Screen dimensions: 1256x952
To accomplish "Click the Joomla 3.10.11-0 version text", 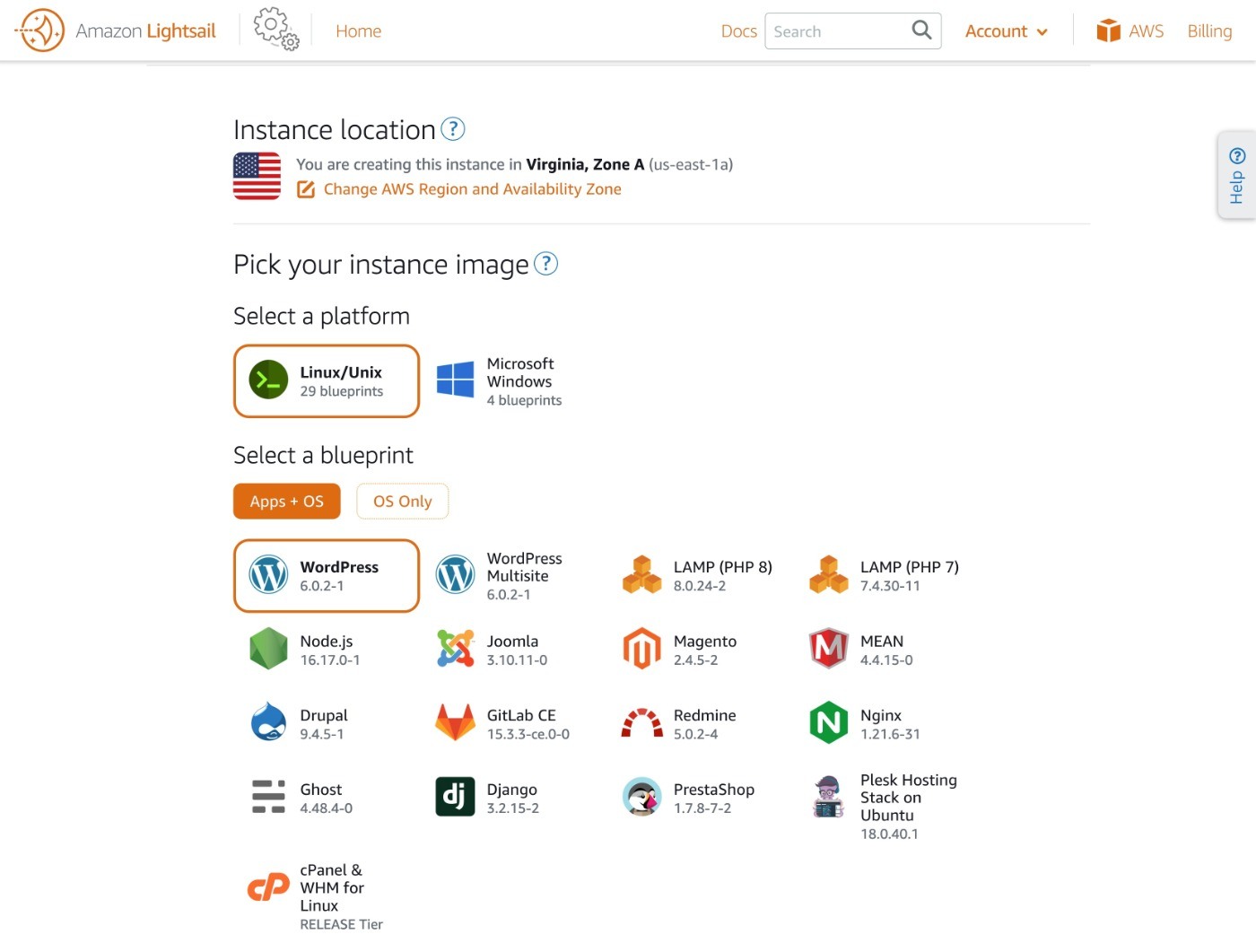I will pyautogui.click(x=517, y=660).
